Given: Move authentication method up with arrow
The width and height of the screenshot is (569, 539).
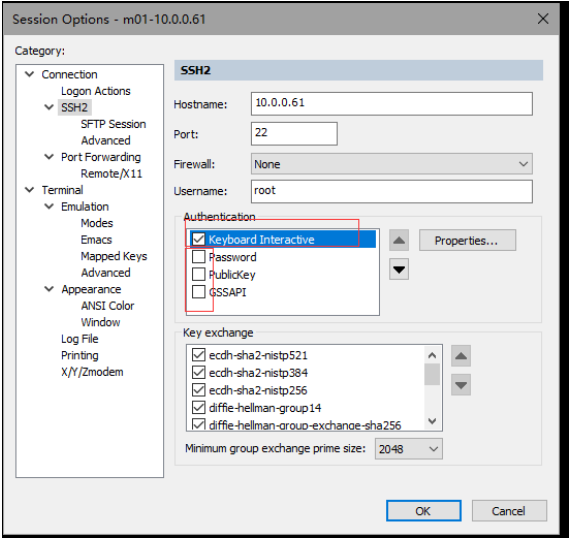Looking at the screenshot, I should pyautogui.click(x=399, y=240).
